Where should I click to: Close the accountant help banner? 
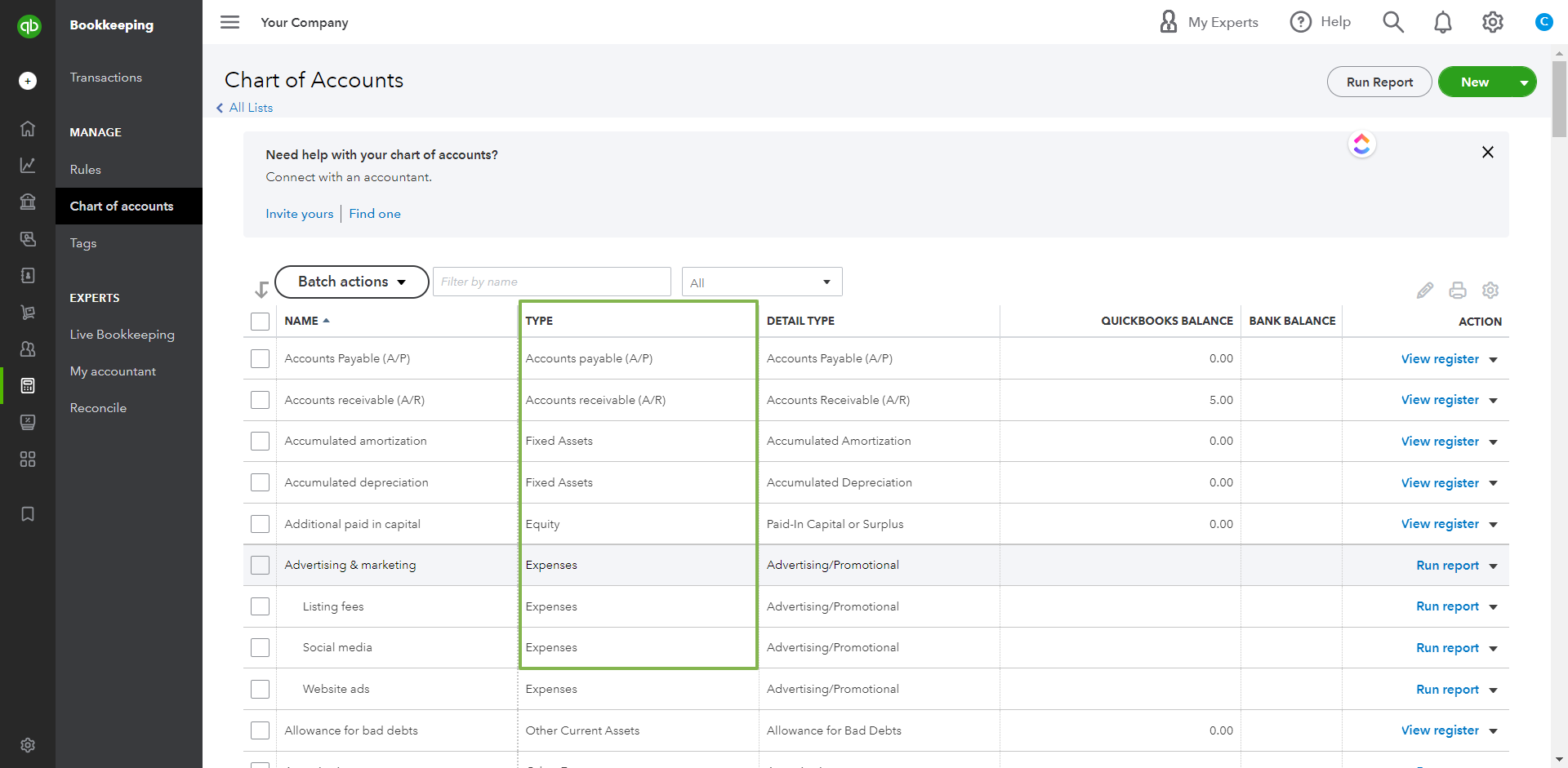pos(1487,153)
